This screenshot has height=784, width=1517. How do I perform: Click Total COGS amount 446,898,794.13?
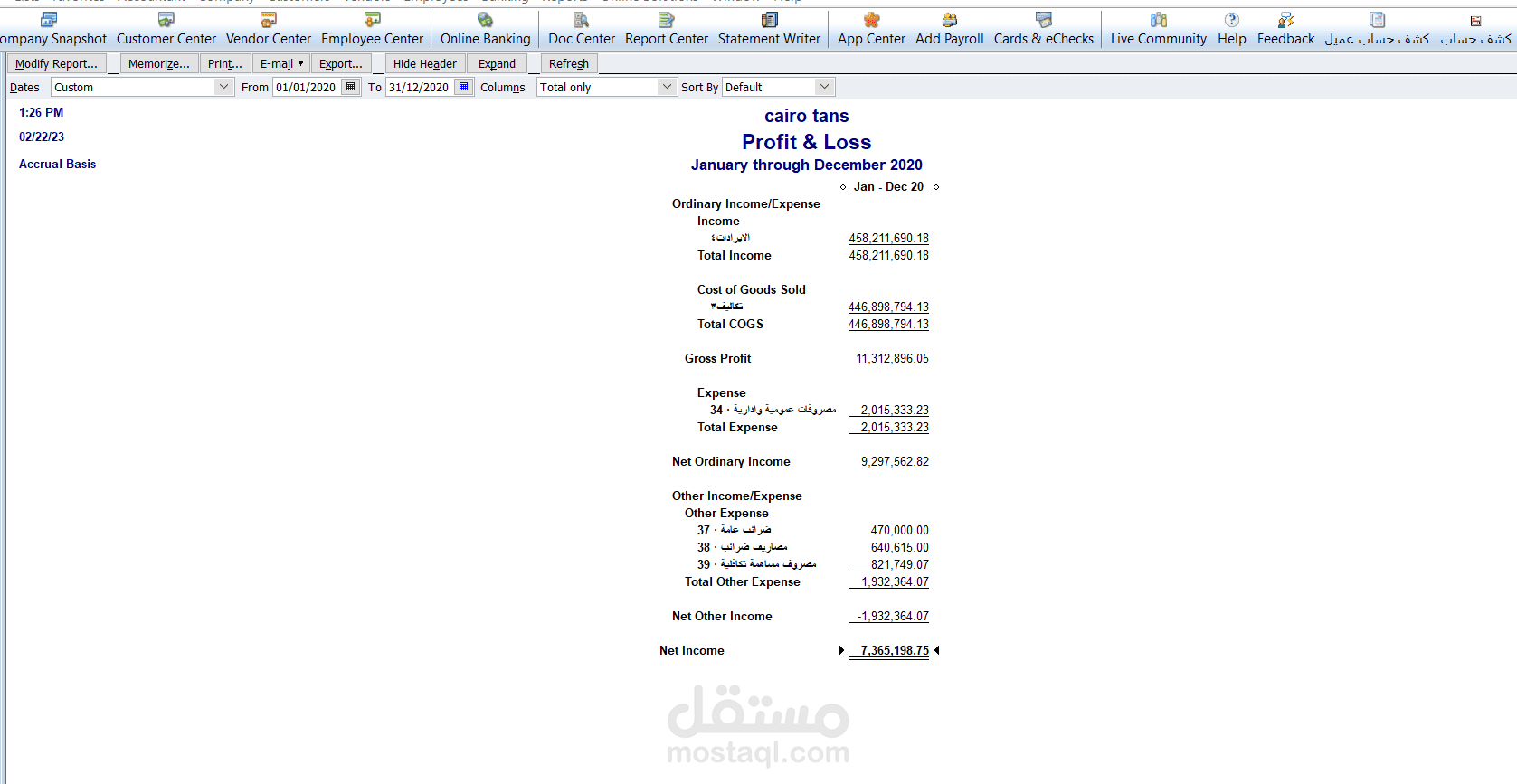click(x=888, y=324)
